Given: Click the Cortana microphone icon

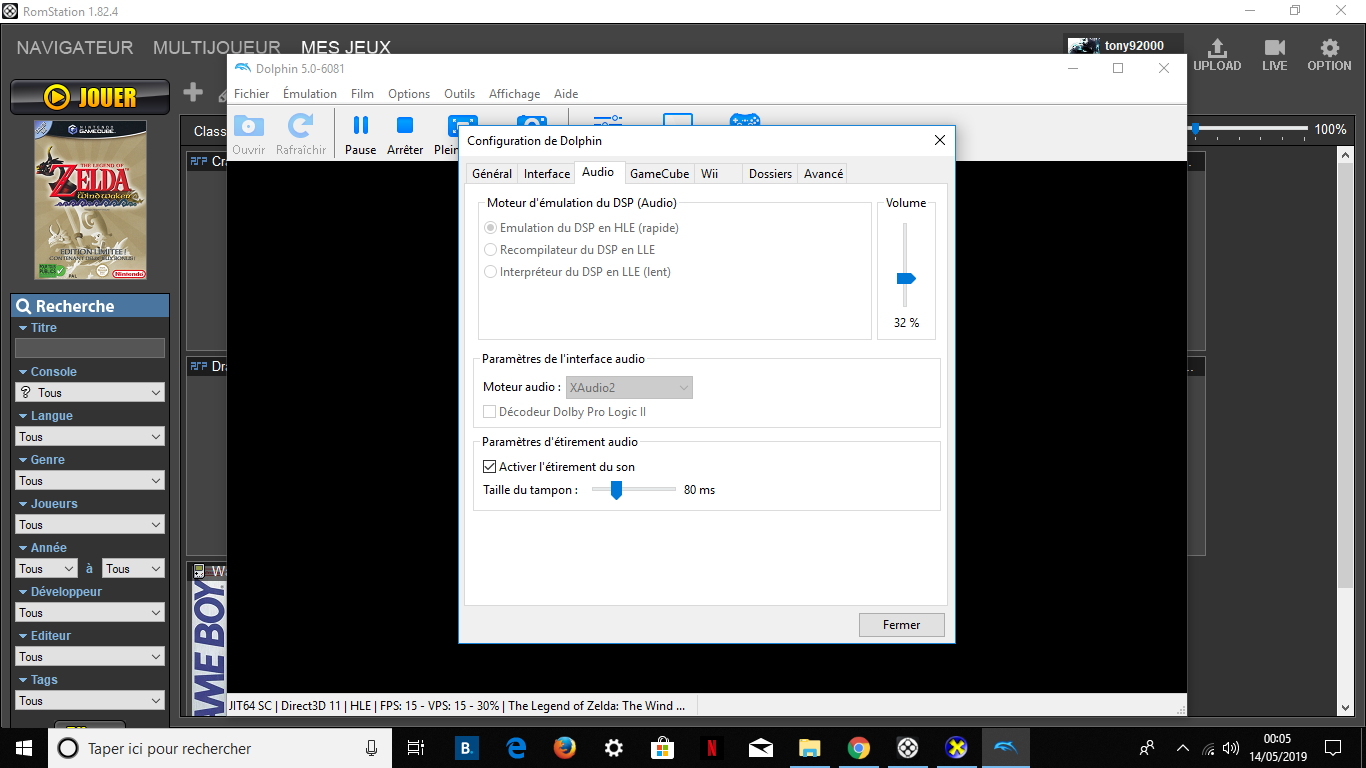Looking at the screenshot, I should (x=371, y=748).
